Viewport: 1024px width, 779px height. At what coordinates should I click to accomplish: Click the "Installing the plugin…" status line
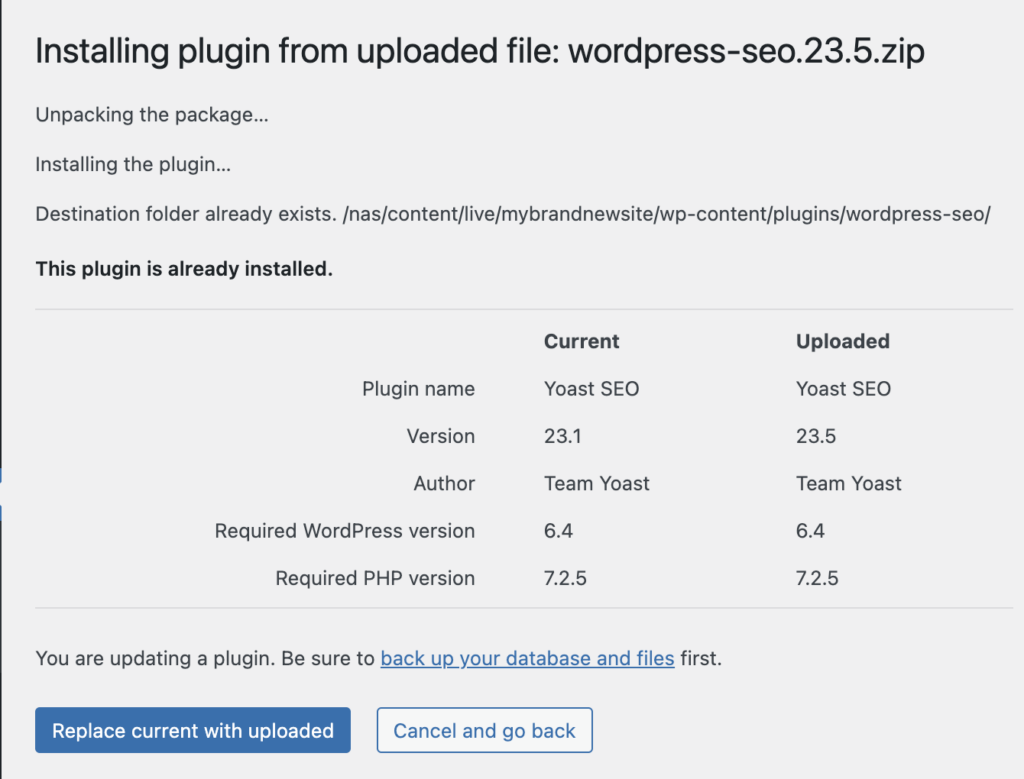pyautogui.click(x=131, y=162)
